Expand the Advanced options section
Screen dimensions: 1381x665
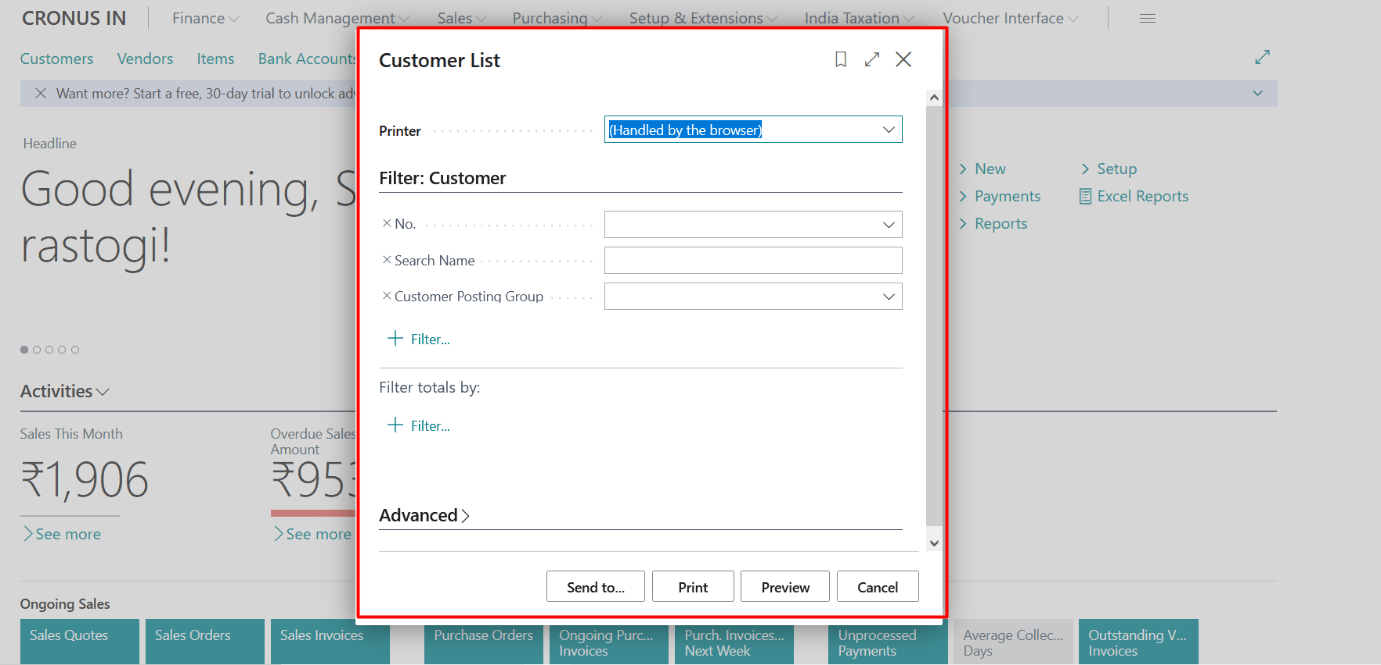pos(424,515)
